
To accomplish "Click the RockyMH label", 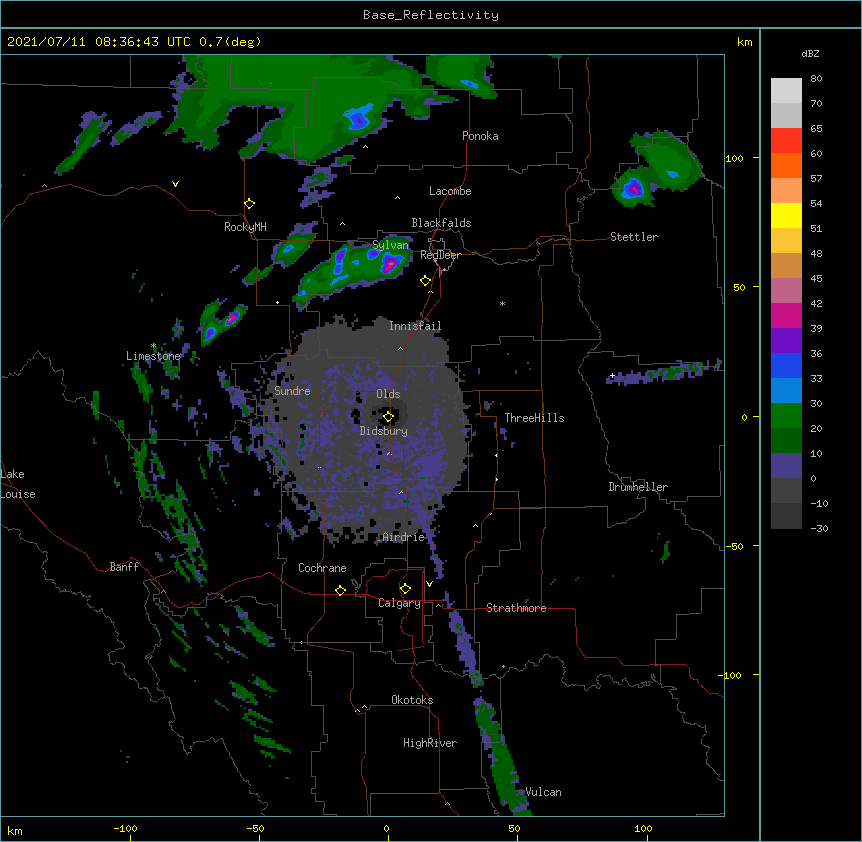I will click(x=245, y=227).
